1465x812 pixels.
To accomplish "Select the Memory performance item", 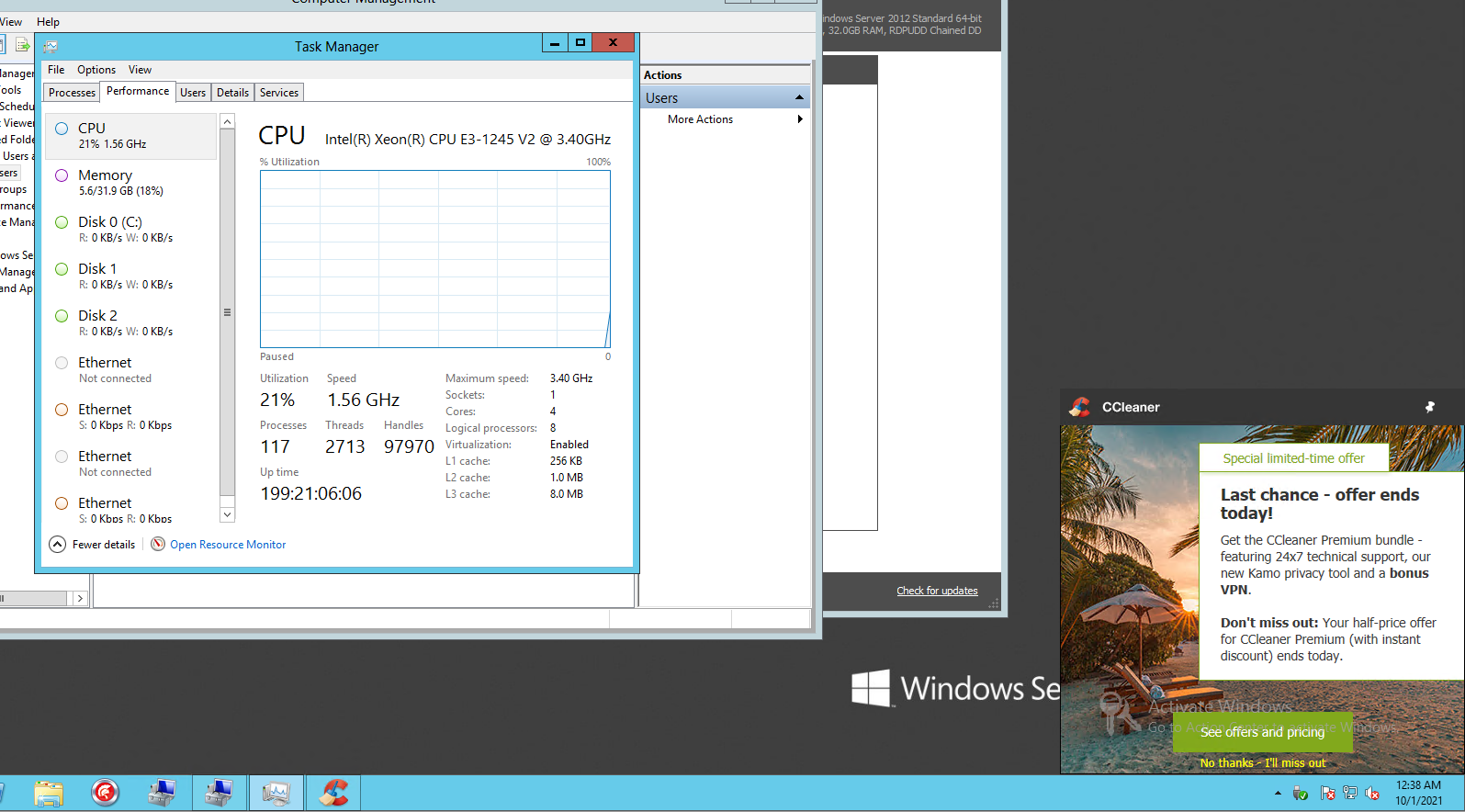I will point(130,183).
